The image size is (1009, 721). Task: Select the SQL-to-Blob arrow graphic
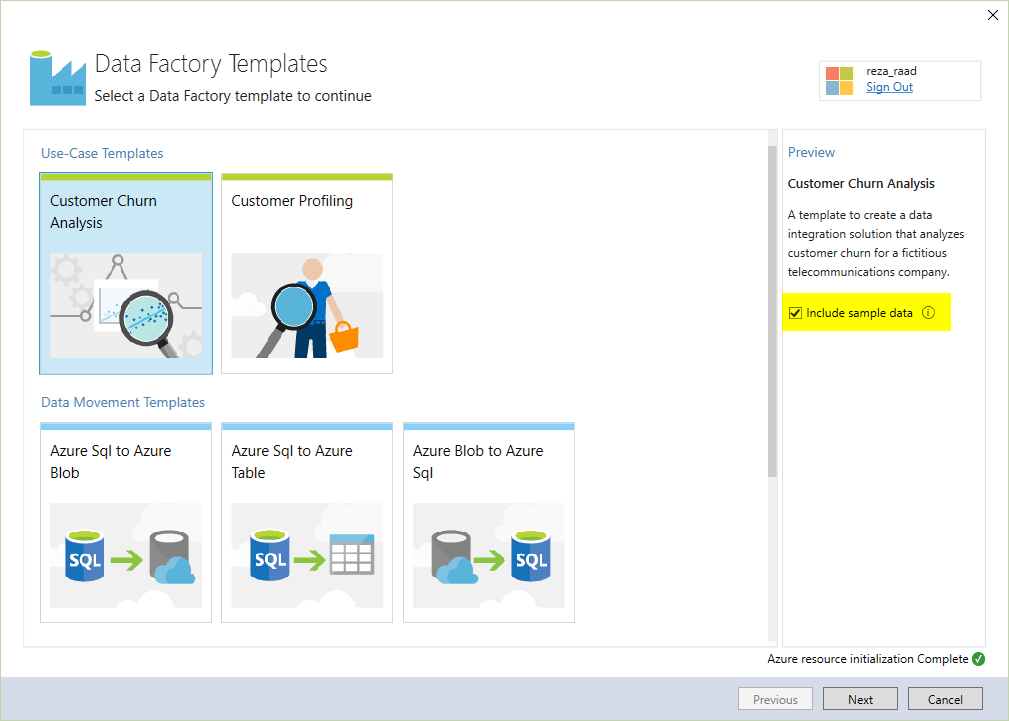(125, 555)
